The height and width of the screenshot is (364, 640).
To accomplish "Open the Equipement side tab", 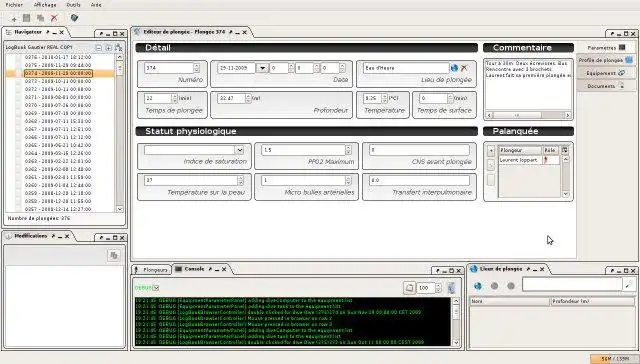I will [606, 73].
